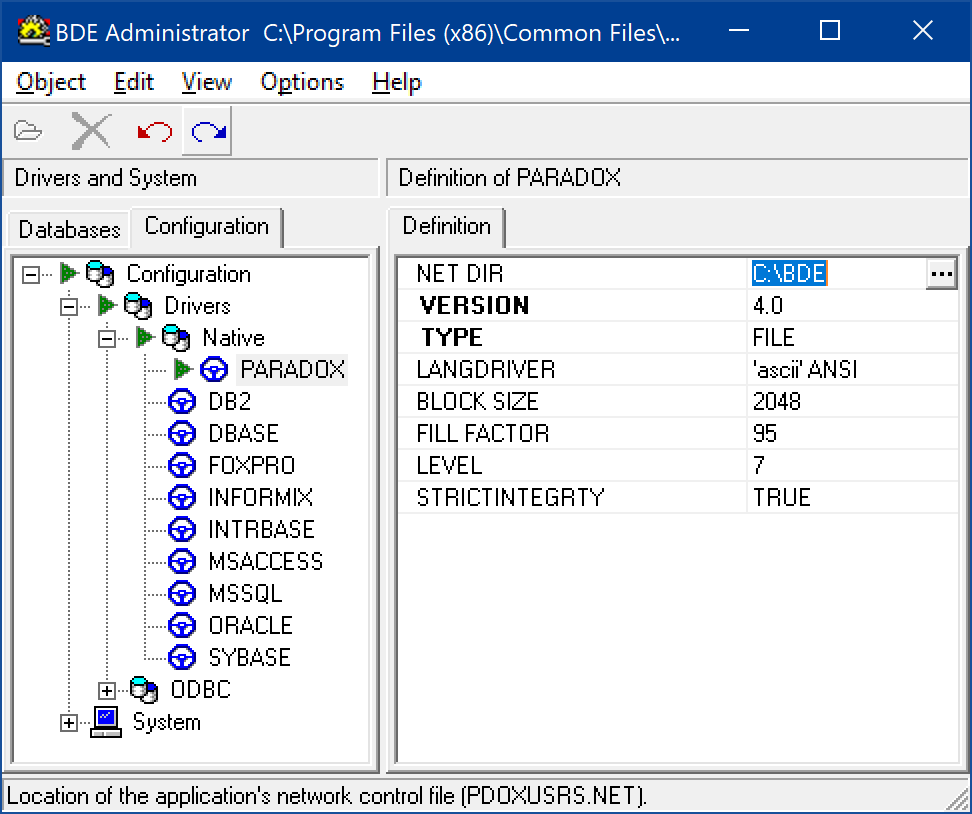This screenshot has width=972, height=814.
Task: Click the Open toolbar icon
Action: pyautogui.click(x=28, y=131)
